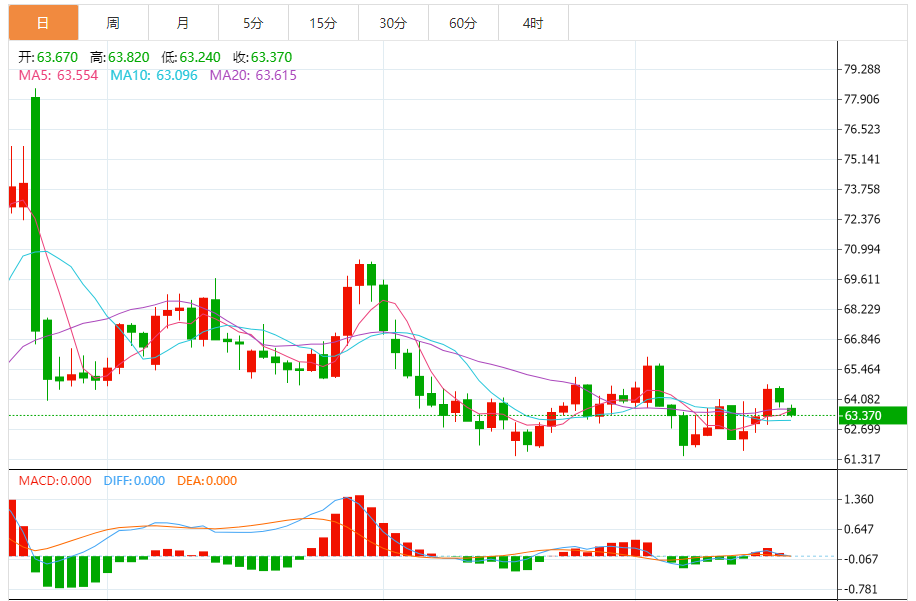Click the 79.288 price axis label
This screenshot has width=916, height=601.
(862, 69)
